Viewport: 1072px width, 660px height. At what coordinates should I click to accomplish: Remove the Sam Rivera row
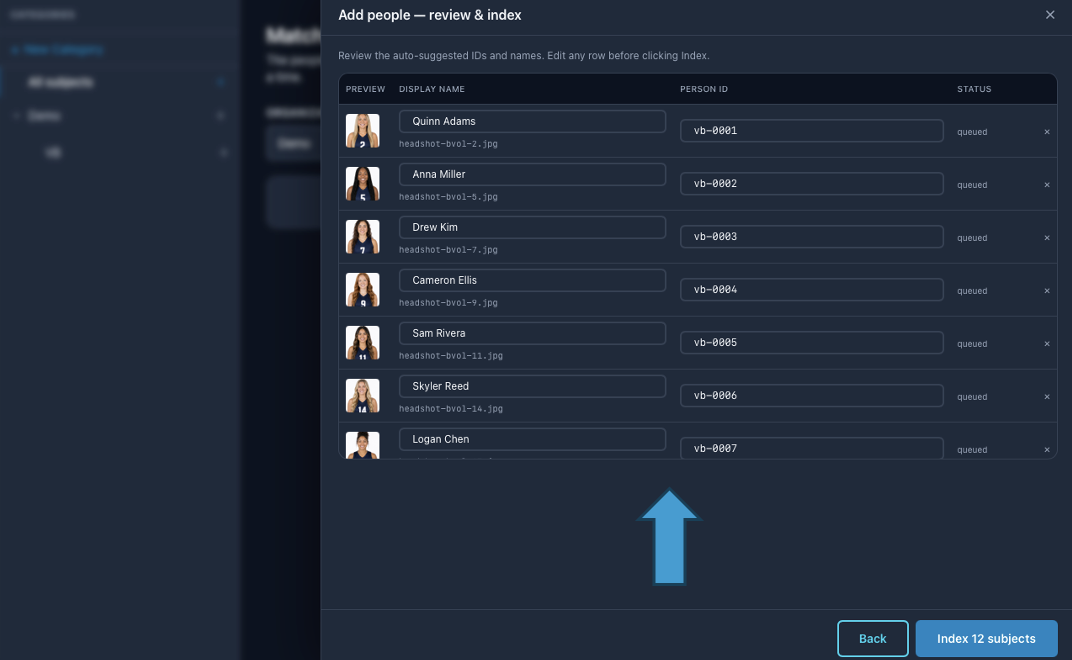click(x=1047, y=344)
